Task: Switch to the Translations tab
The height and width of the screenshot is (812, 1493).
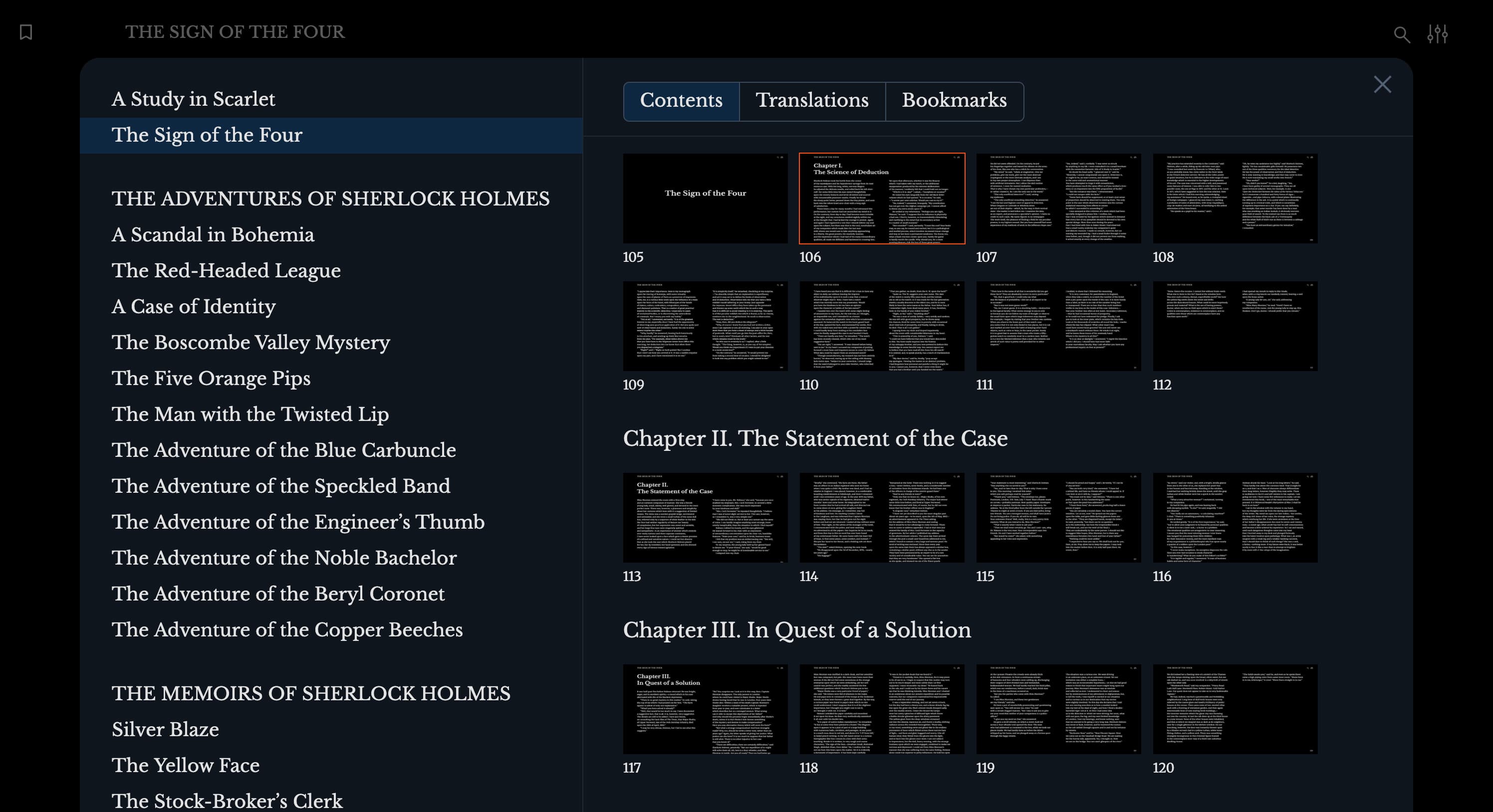Action: pos(811,101)
